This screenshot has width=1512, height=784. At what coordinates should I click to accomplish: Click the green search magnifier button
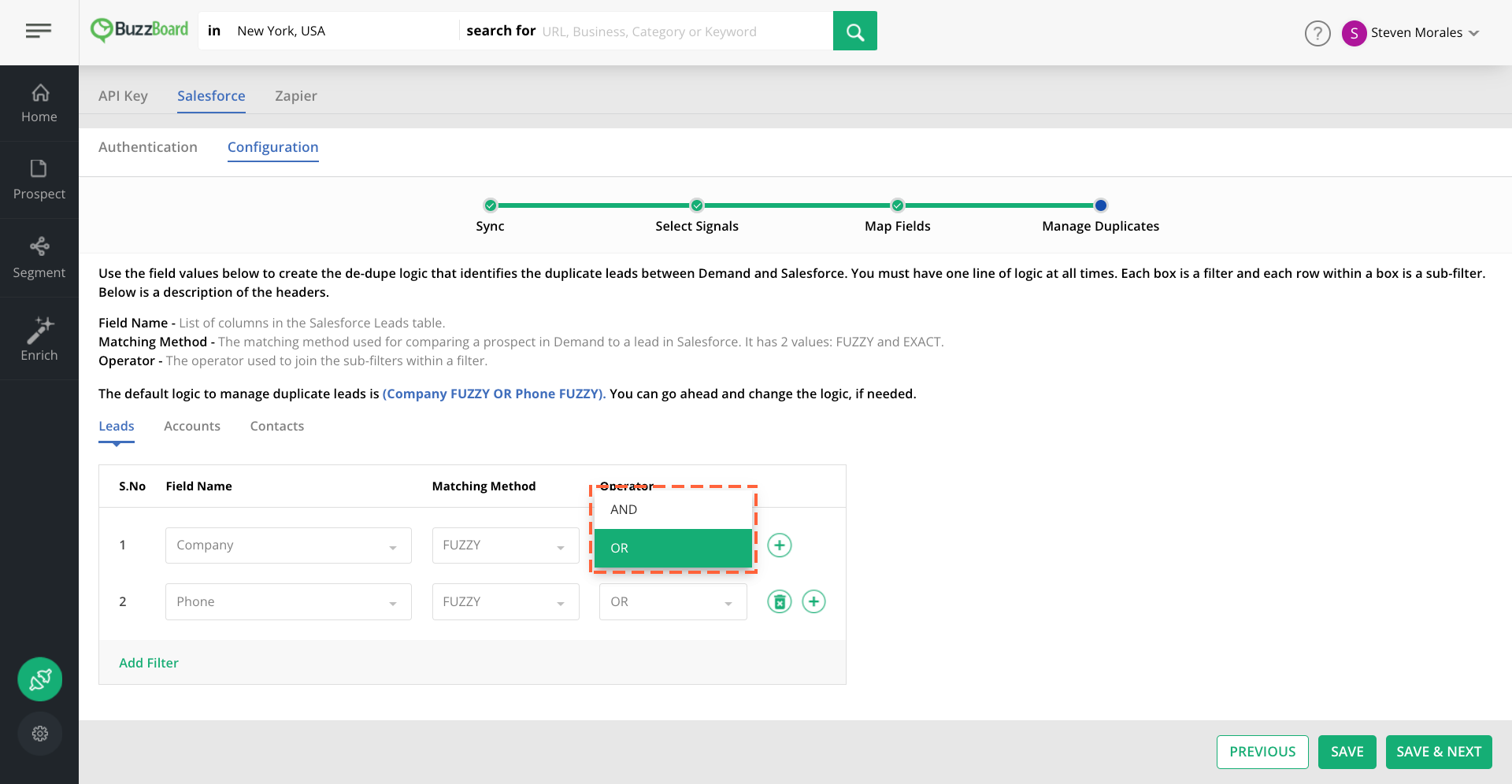(x=854, y=31)
